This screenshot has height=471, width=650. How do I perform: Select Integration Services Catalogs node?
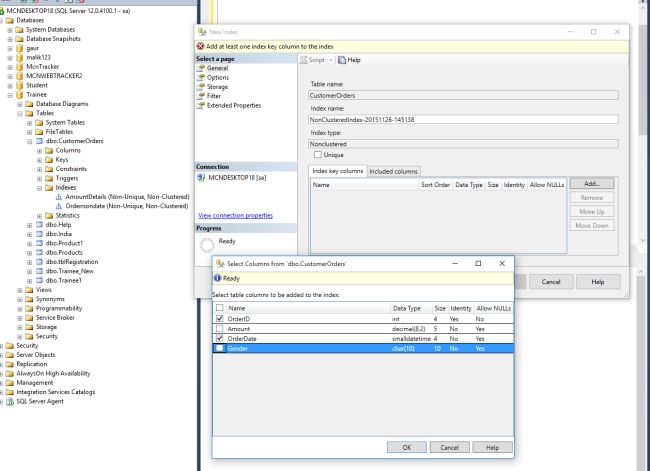point(56,392)
